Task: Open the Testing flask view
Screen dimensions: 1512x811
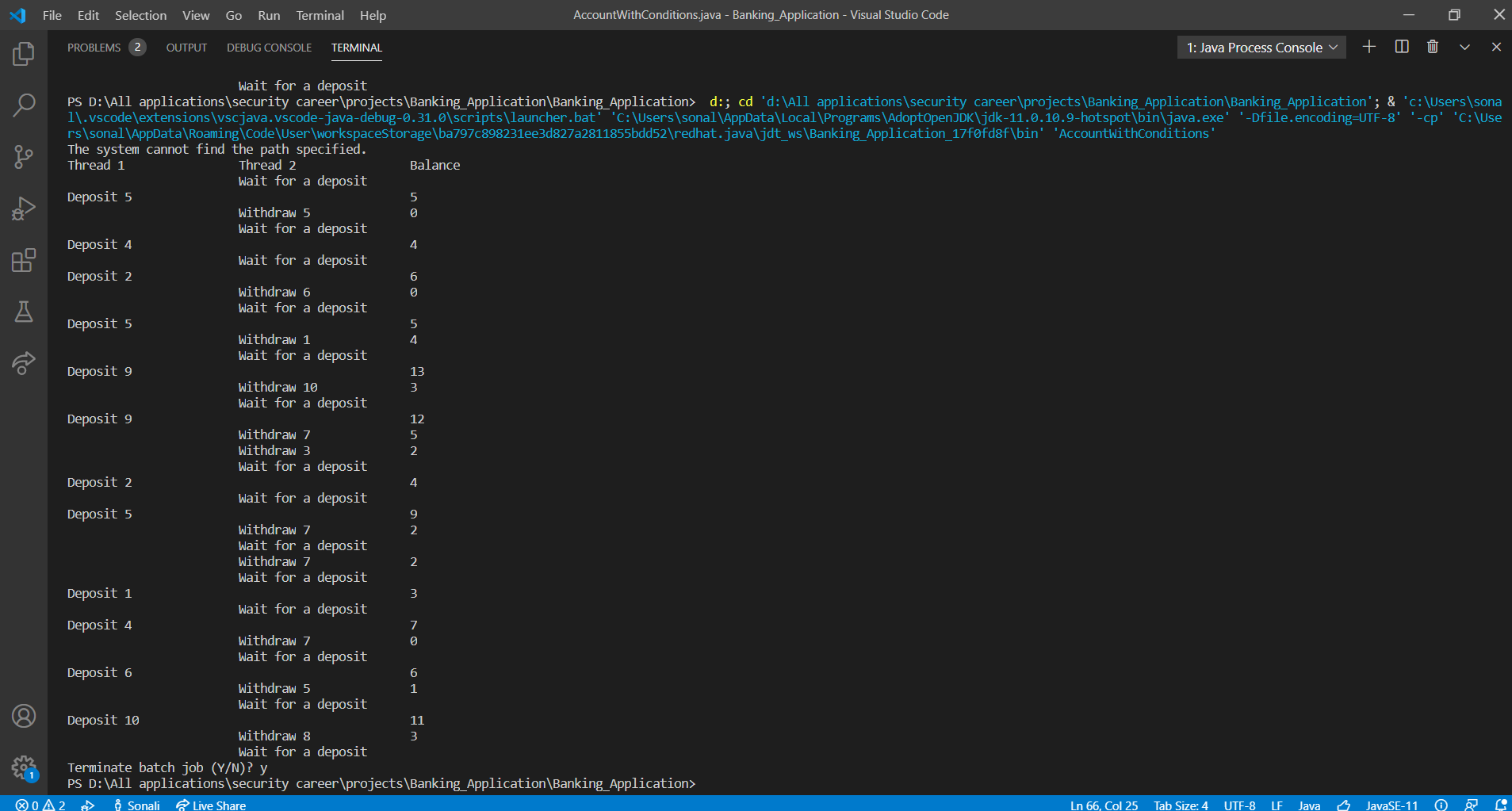Action: (24, 312)
